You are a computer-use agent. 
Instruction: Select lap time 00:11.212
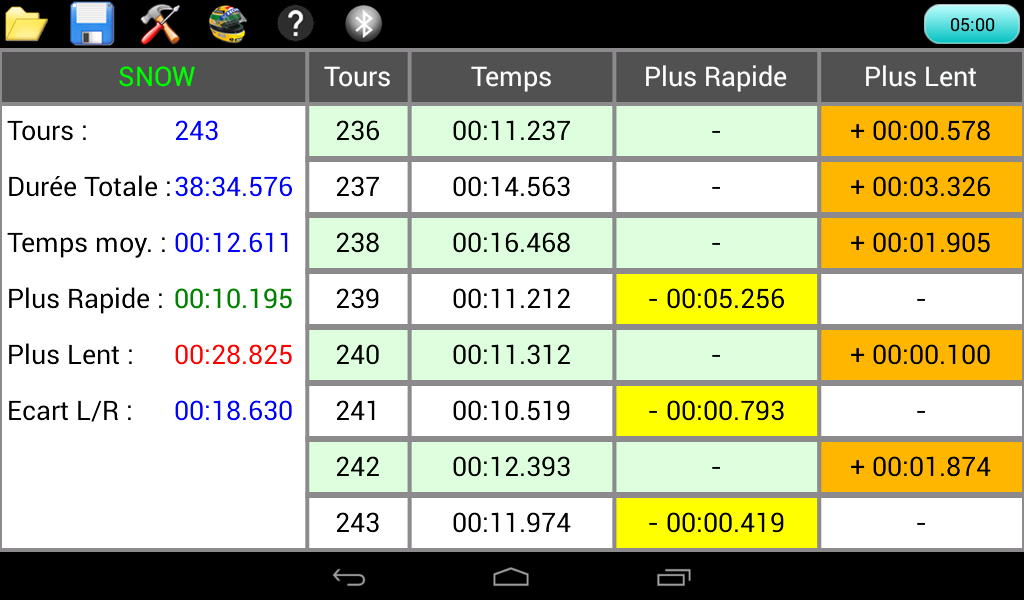point(511,299)
